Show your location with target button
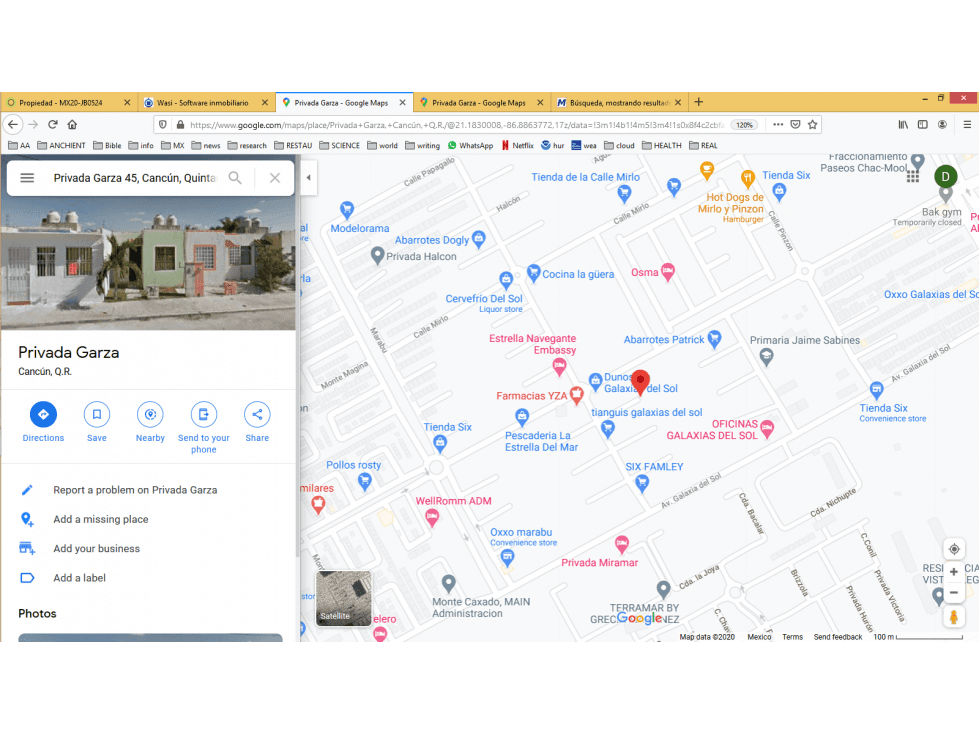This screenshot has height=734, width=979. coord(954,549)
